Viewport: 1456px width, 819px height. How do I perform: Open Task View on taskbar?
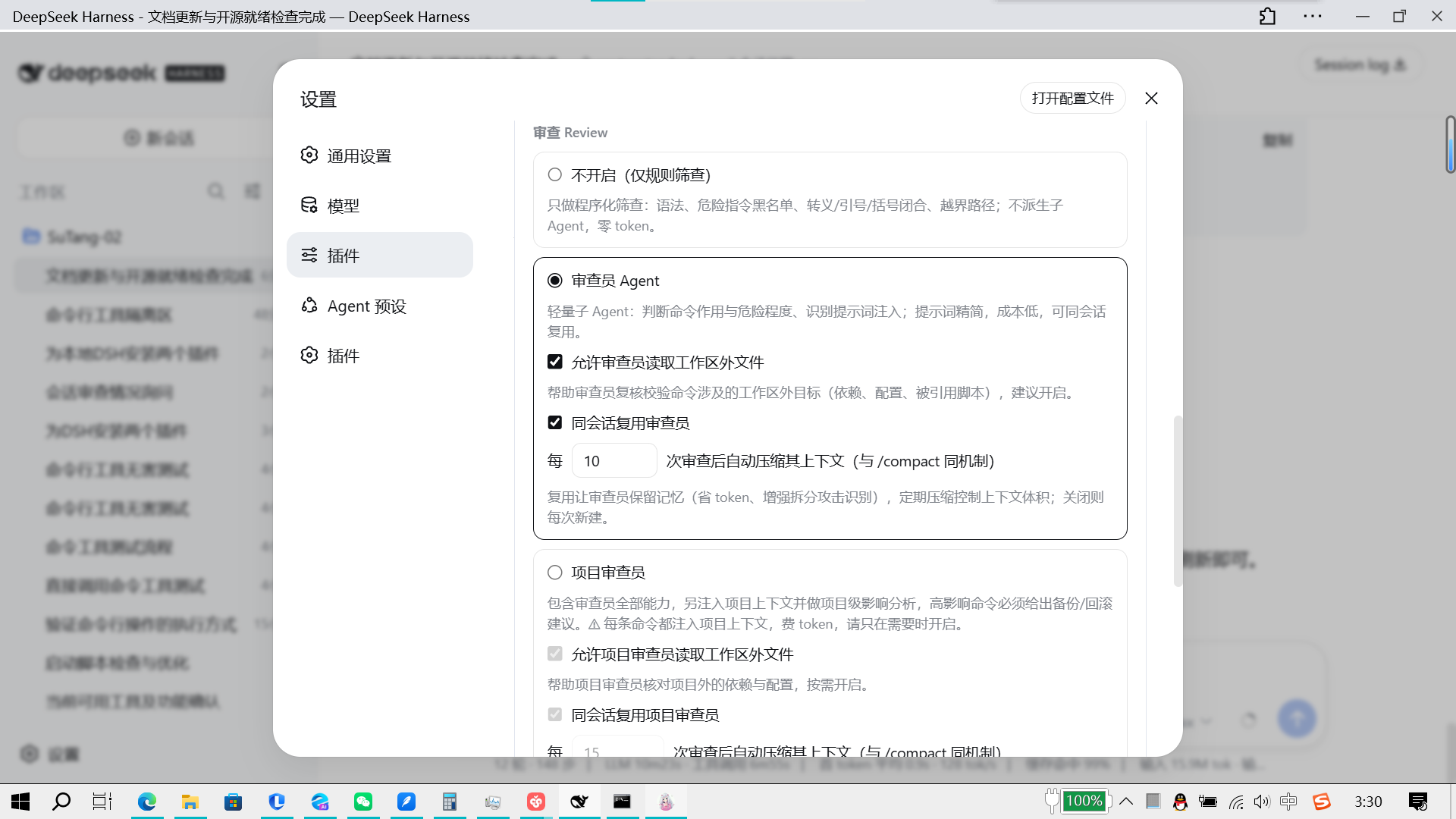click(x=102, y=802)
